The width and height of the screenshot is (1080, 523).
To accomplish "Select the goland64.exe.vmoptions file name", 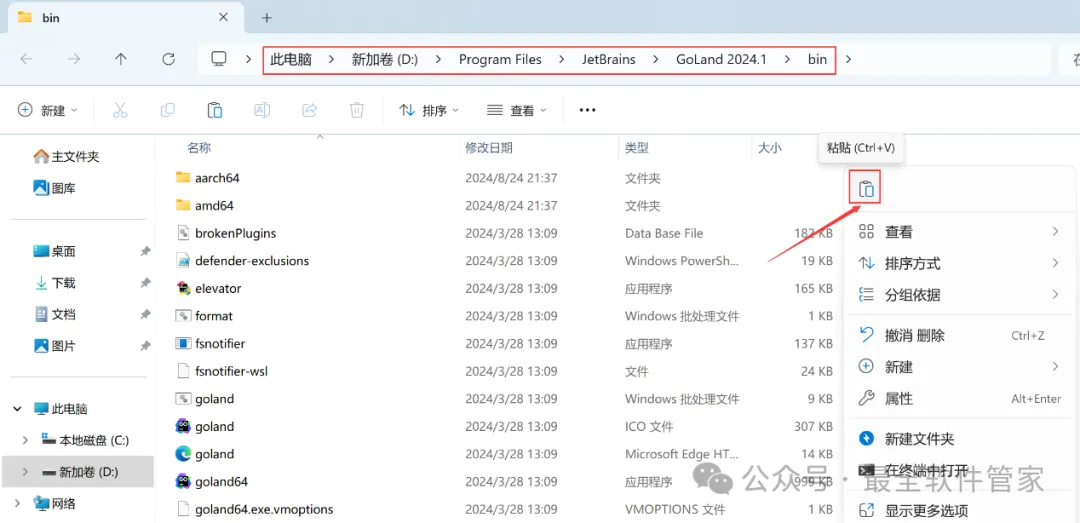I will coord(264,509).
